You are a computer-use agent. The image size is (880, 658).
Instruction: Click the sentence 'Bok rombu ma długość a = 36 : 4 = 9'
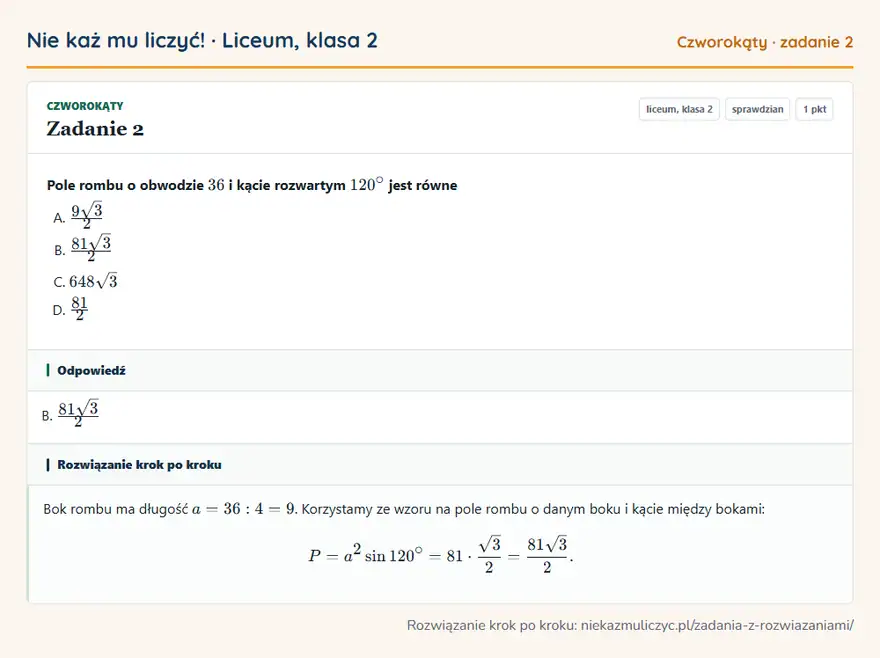click(x=169, y=509)
